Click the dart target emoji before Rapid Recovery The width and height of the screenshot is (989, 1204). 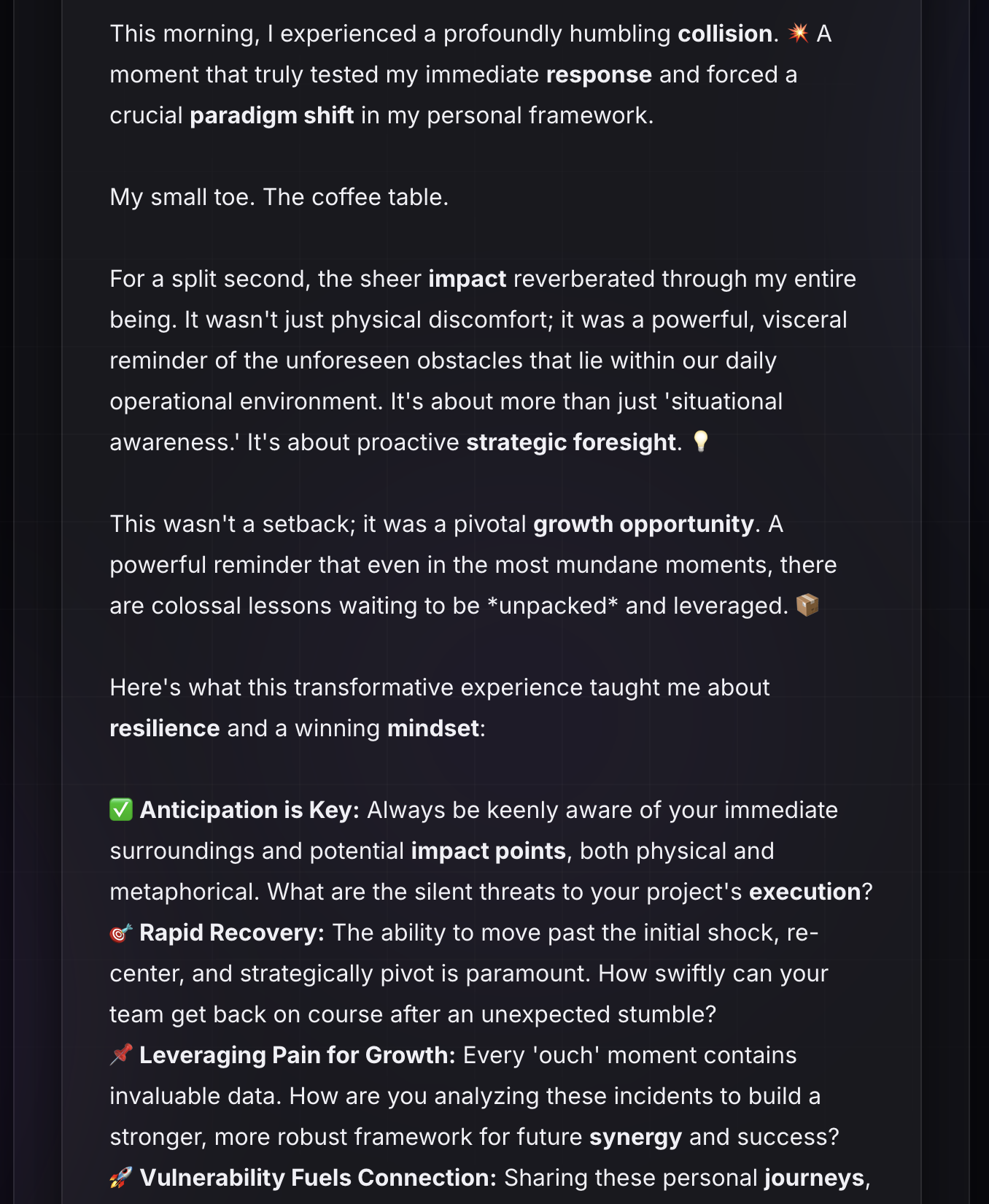[121, 932]
